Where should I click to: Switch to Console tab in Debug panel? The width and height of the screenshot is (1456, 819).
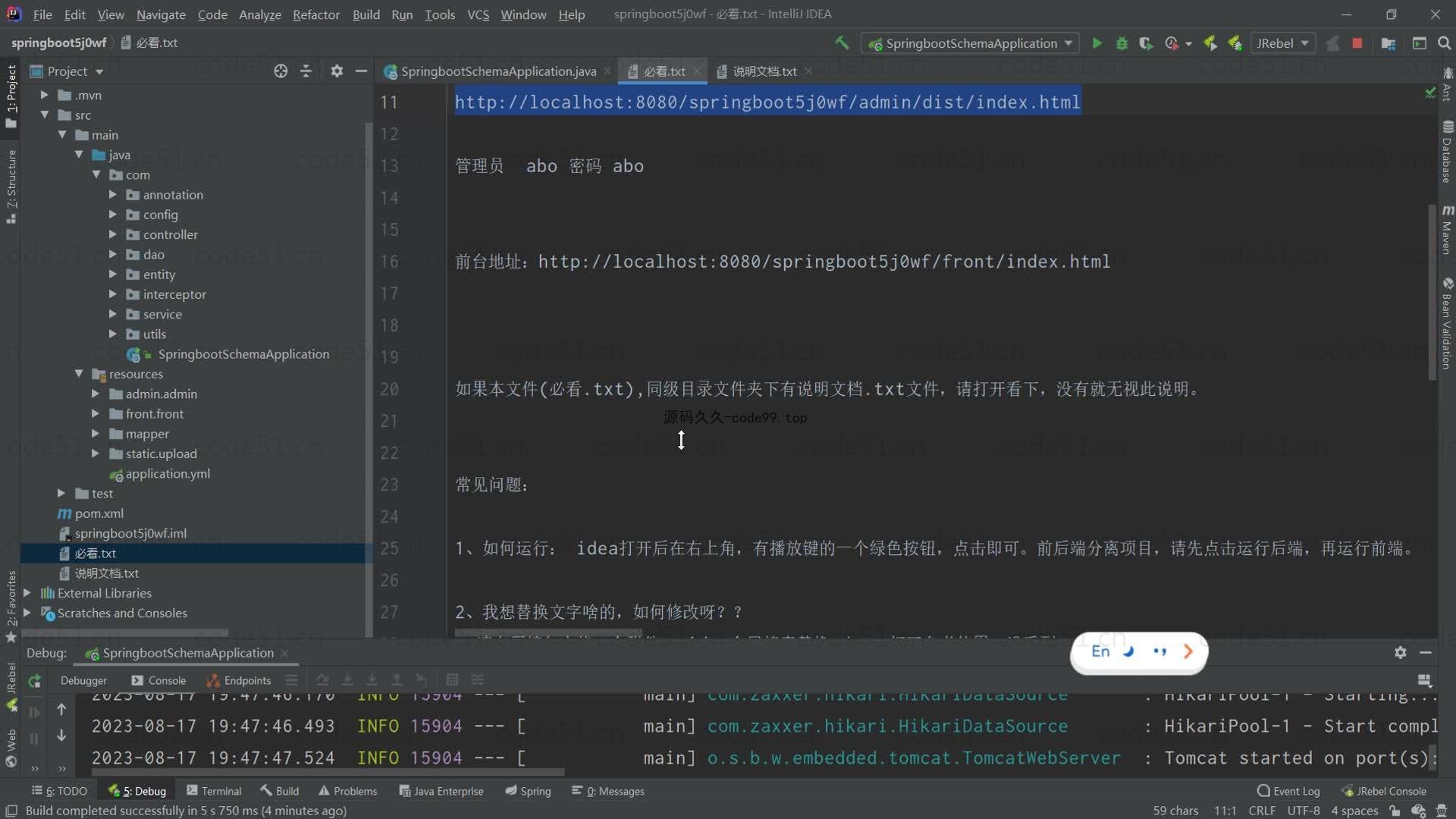point(158,680)
